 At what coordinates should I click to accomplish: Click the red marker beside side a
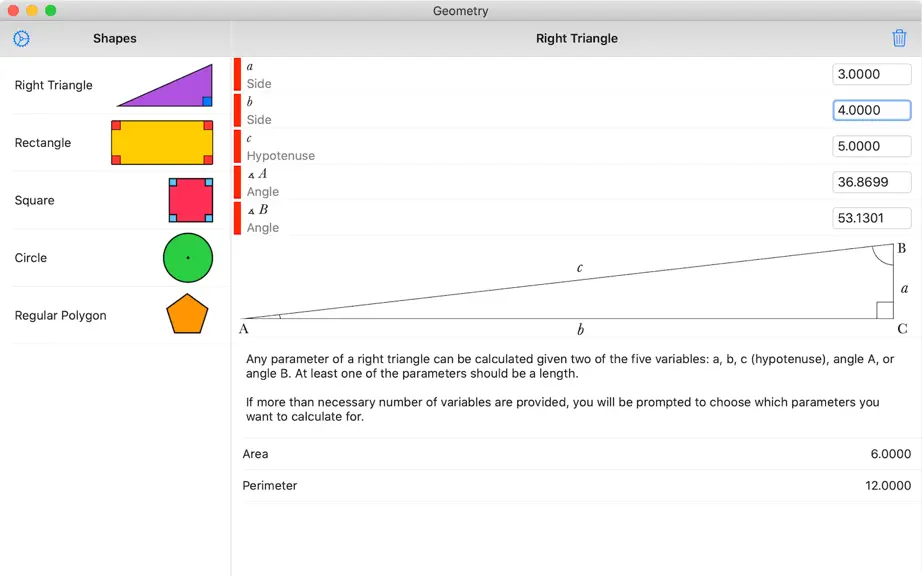coord(238,75)
